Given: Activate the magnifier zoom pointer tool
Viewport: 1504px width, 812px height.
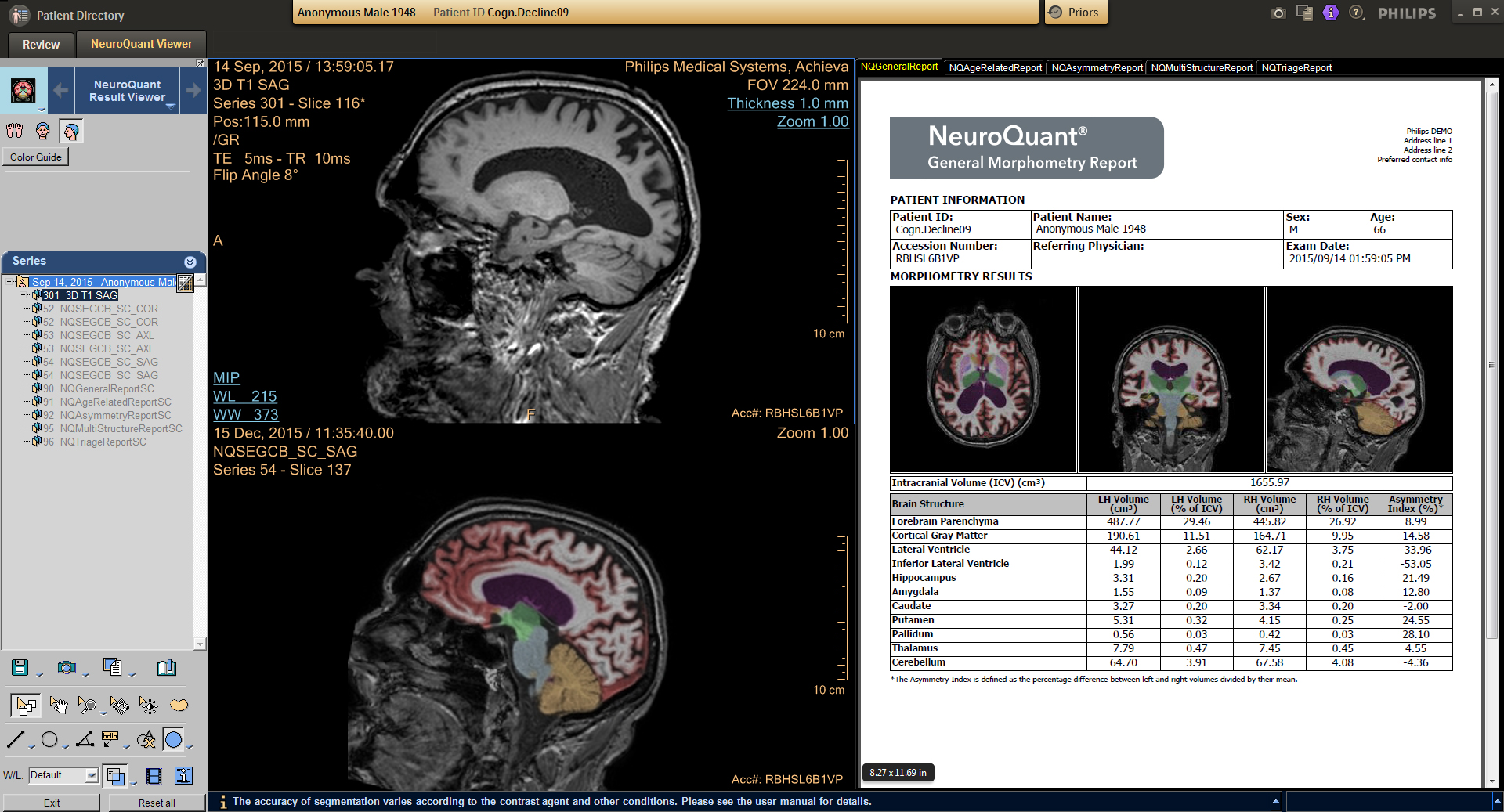Looking at the screenshot, I should 87,706.
